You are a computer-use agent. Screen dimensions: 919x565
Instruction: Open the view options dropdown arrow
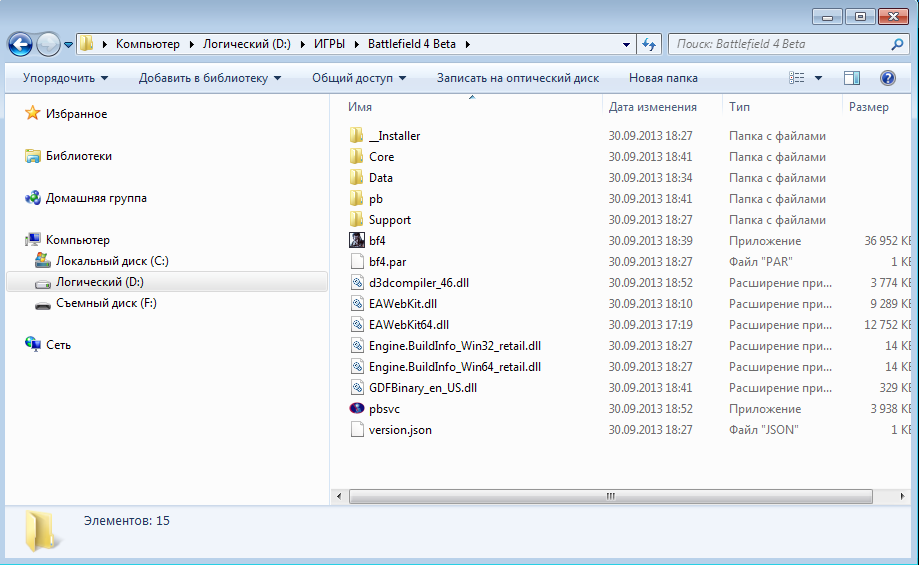click(x=818, y=78)
